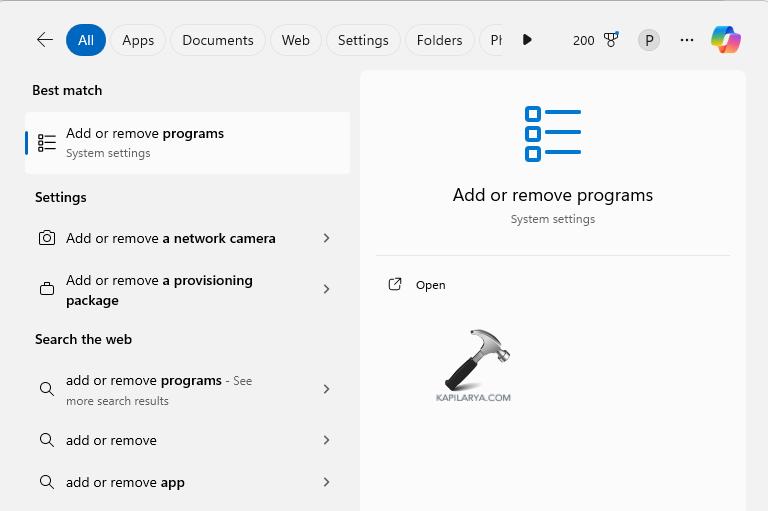Click the provisioning package briefcase icon
768x511 pixels.
tap(47, 289)
